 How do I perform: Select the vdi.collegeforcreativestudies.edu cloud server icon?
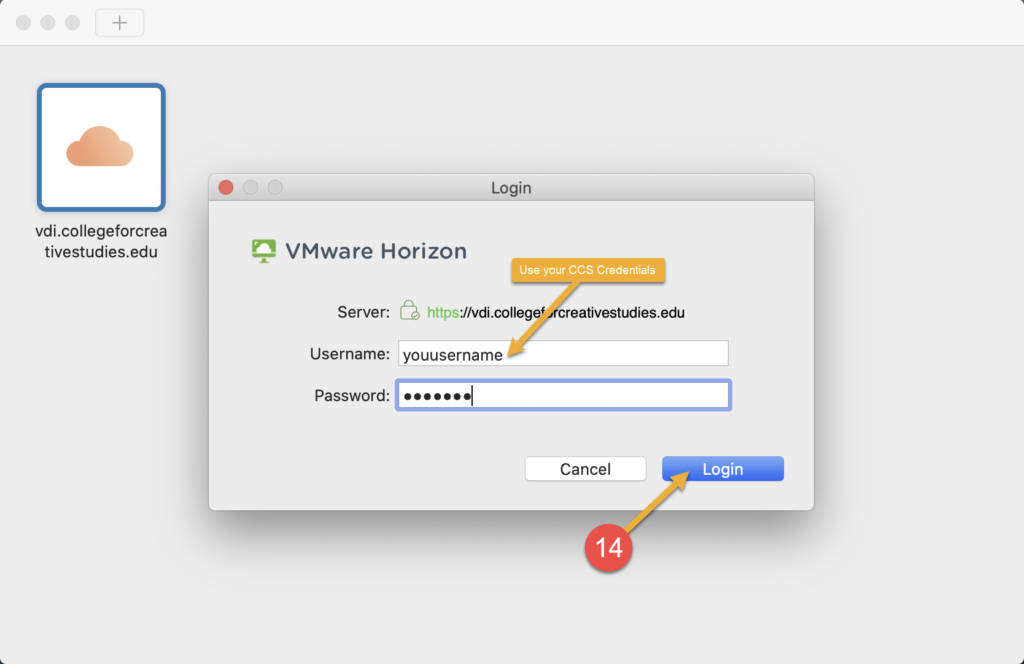(x=101, y=148)
